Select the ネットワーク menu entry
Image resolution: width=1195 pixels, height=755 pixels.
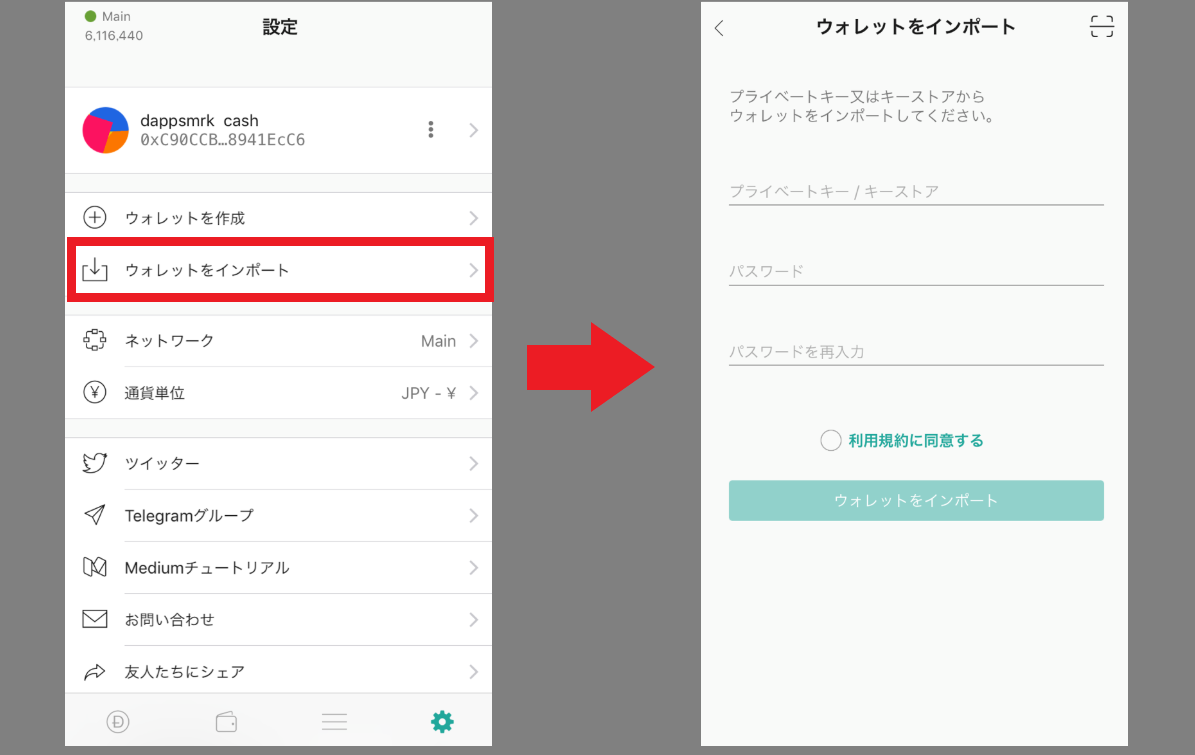pyautogui.click(x=278, y=341)
